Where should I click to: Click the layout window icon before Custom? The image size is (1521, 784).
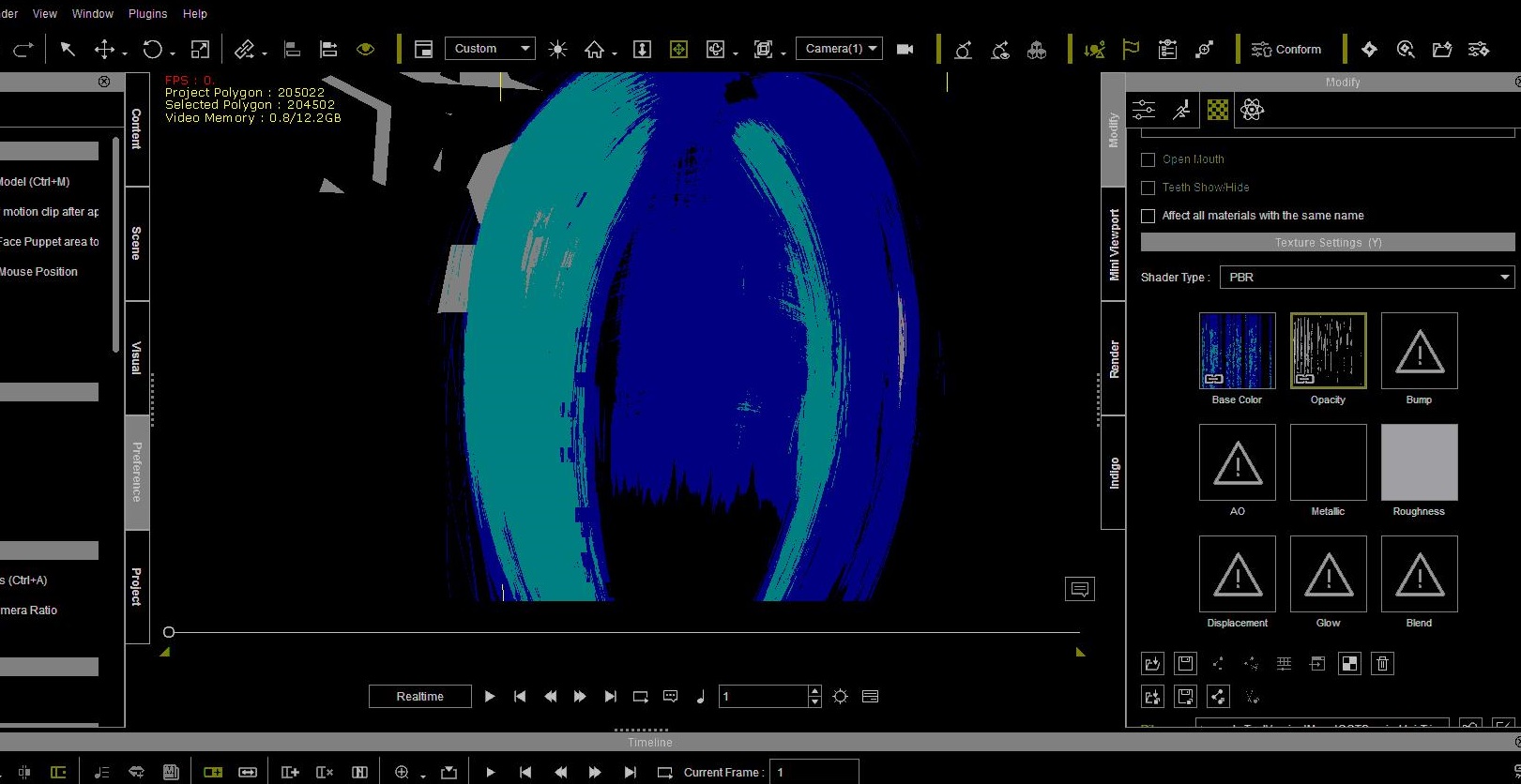(423, 49)
